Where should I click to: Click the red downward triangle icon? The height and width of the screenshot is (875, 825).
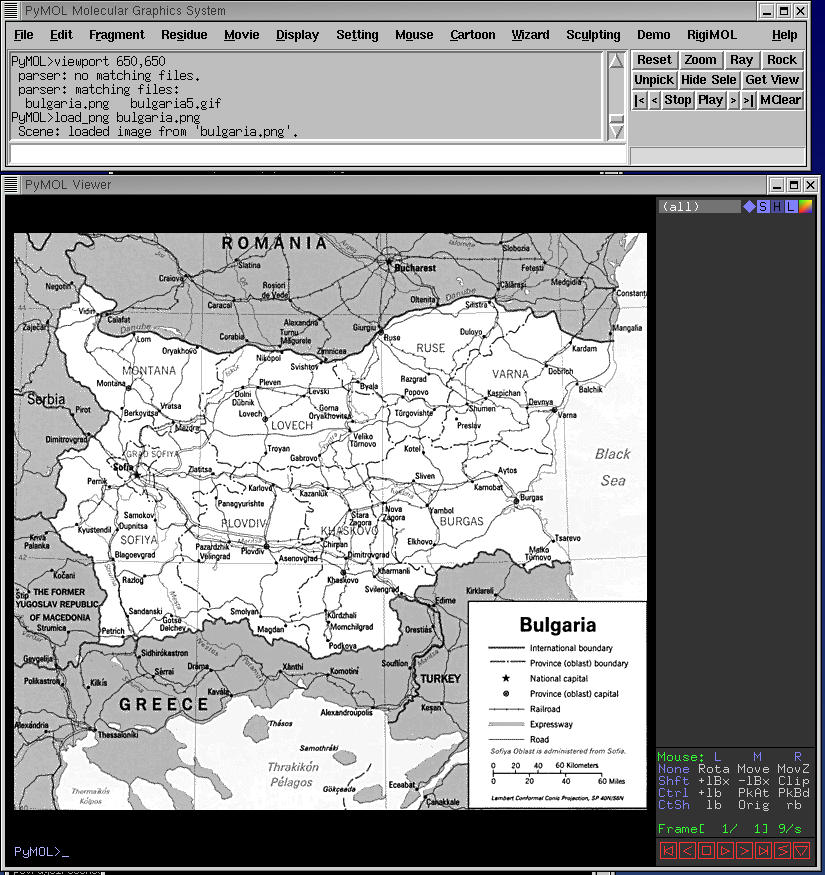coord(802,851)
